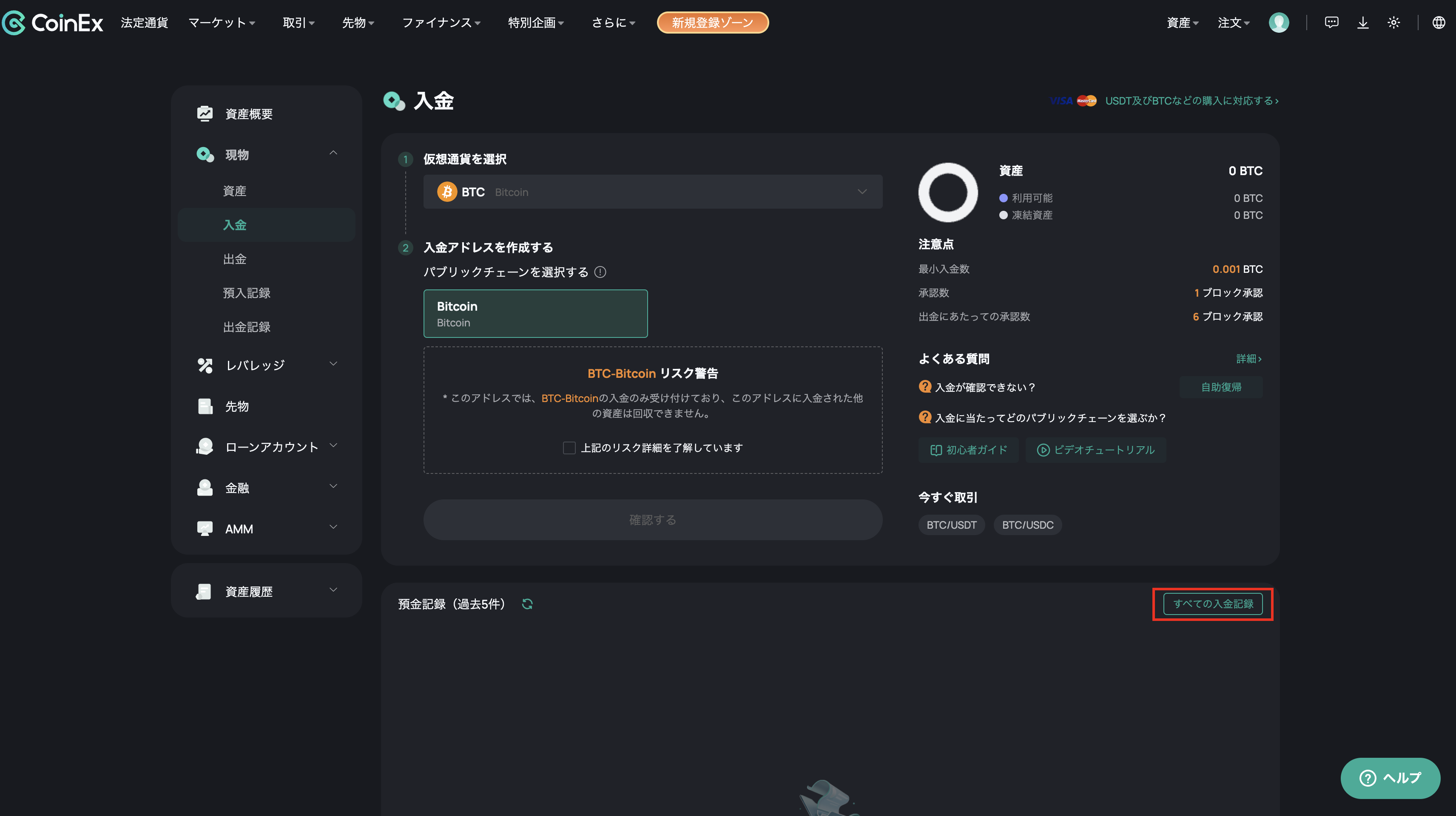Expand the 資産履歴 sidebar section
The height and width of the screenshot is (816, 1456).
[x=333, y=589]
